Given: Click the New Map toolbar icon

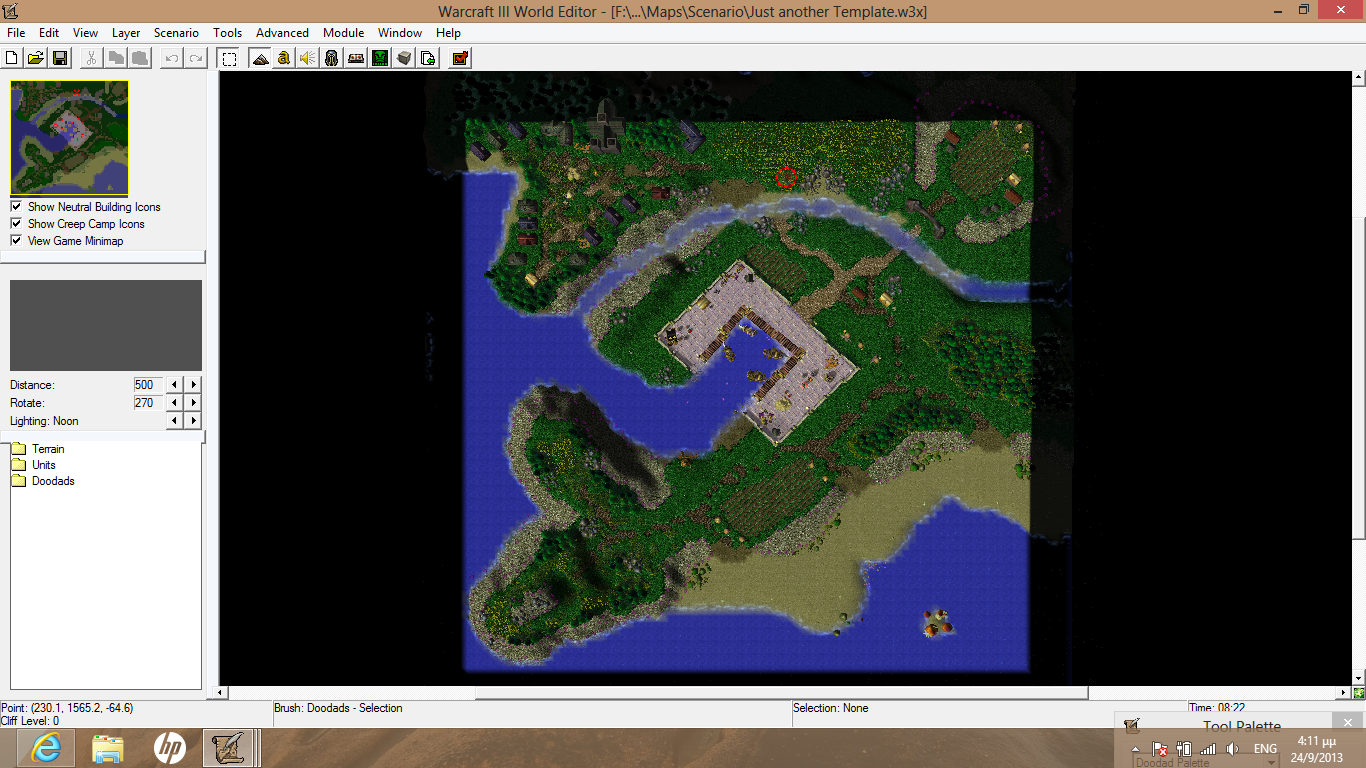Looking at the screenshot, I should tap(13, 58).
